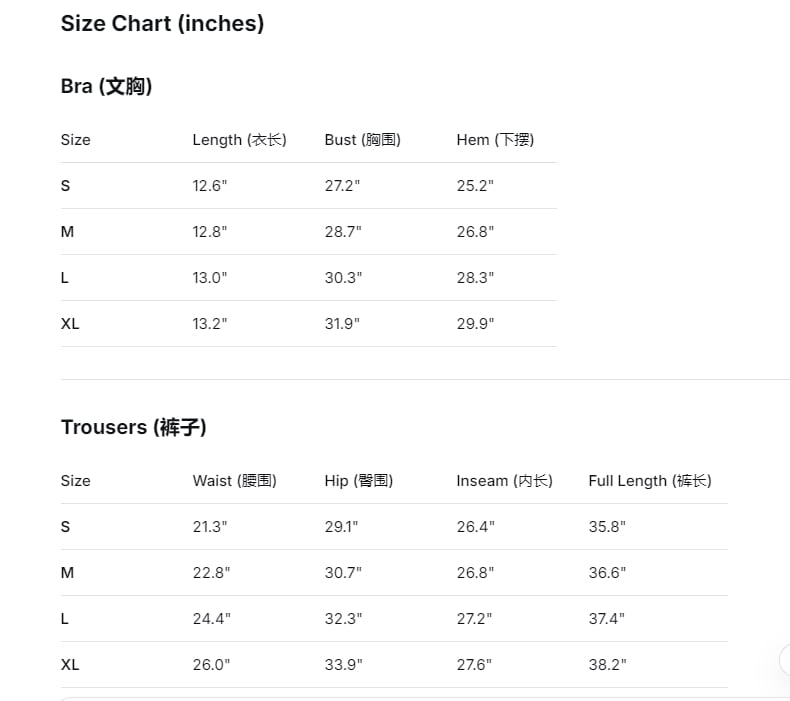Click the XL row label in Trousers table
The image size is (790, 701).
[70, 664]
